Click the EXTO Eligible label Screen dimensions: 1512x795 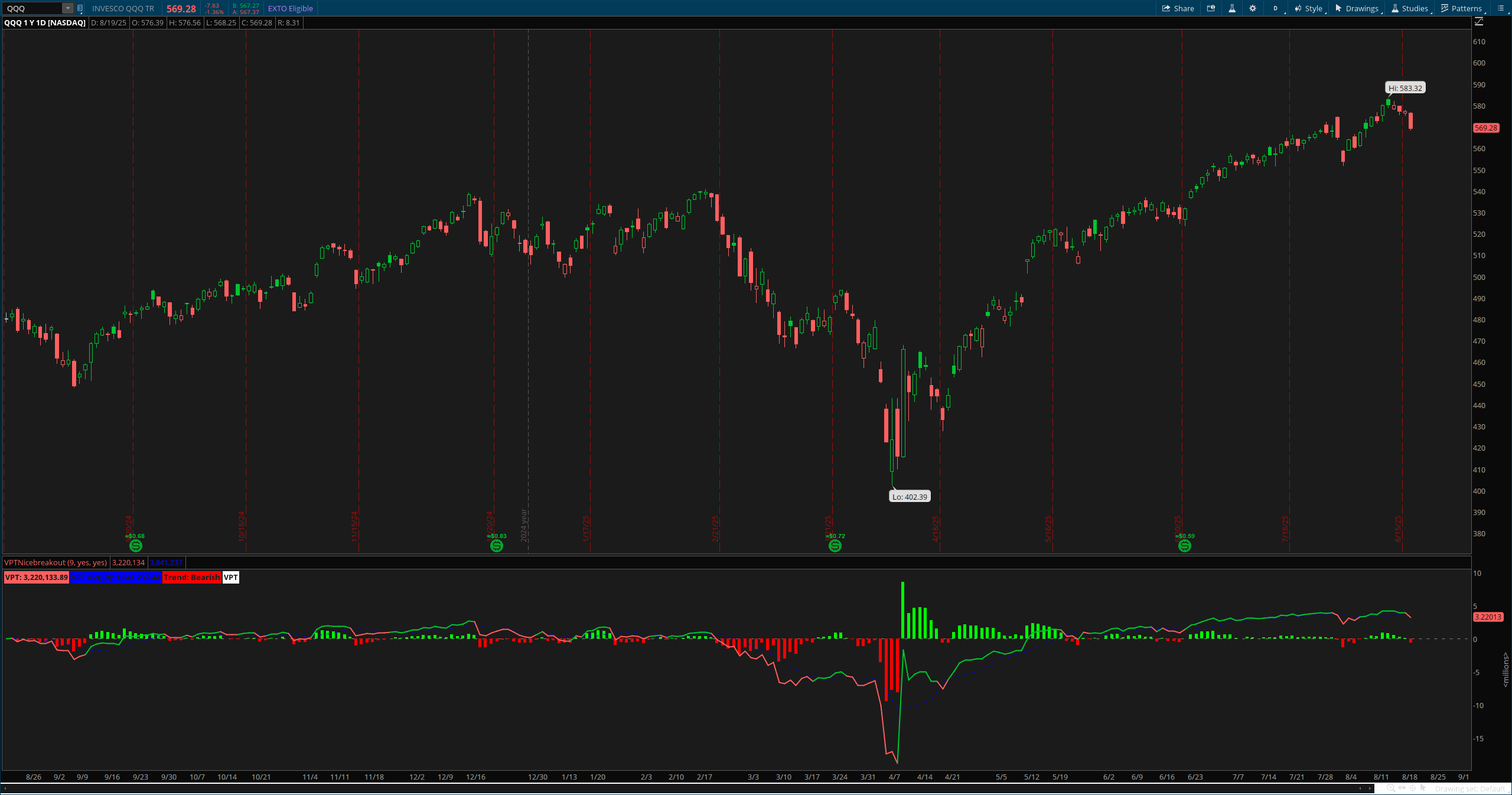(x=290, y=8)
